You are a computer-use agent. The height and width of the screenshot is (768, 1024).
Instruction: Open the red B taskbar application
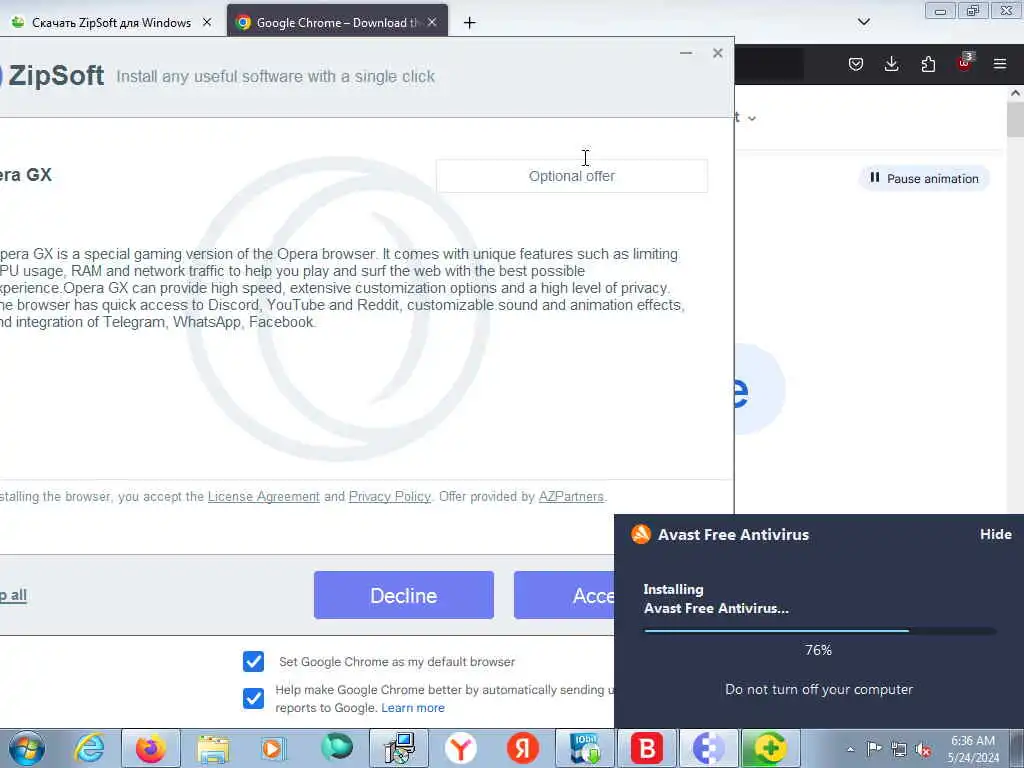coord(647,748)
